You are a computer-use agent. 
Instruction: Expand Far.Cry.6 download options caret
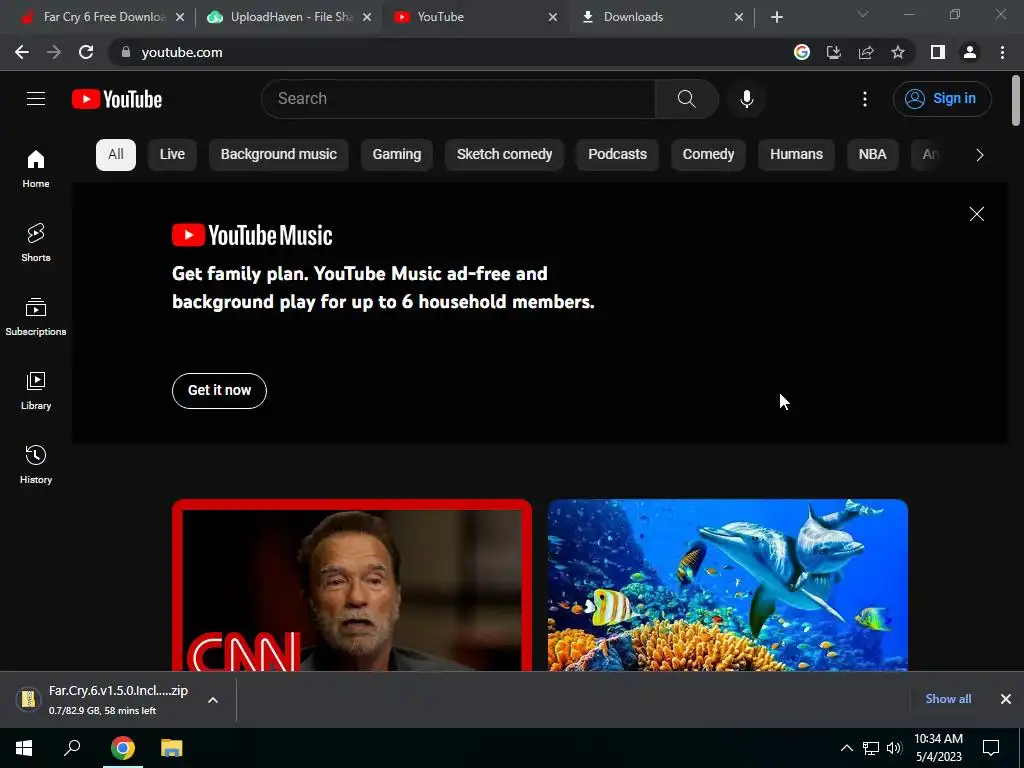(x=213, y=700)
